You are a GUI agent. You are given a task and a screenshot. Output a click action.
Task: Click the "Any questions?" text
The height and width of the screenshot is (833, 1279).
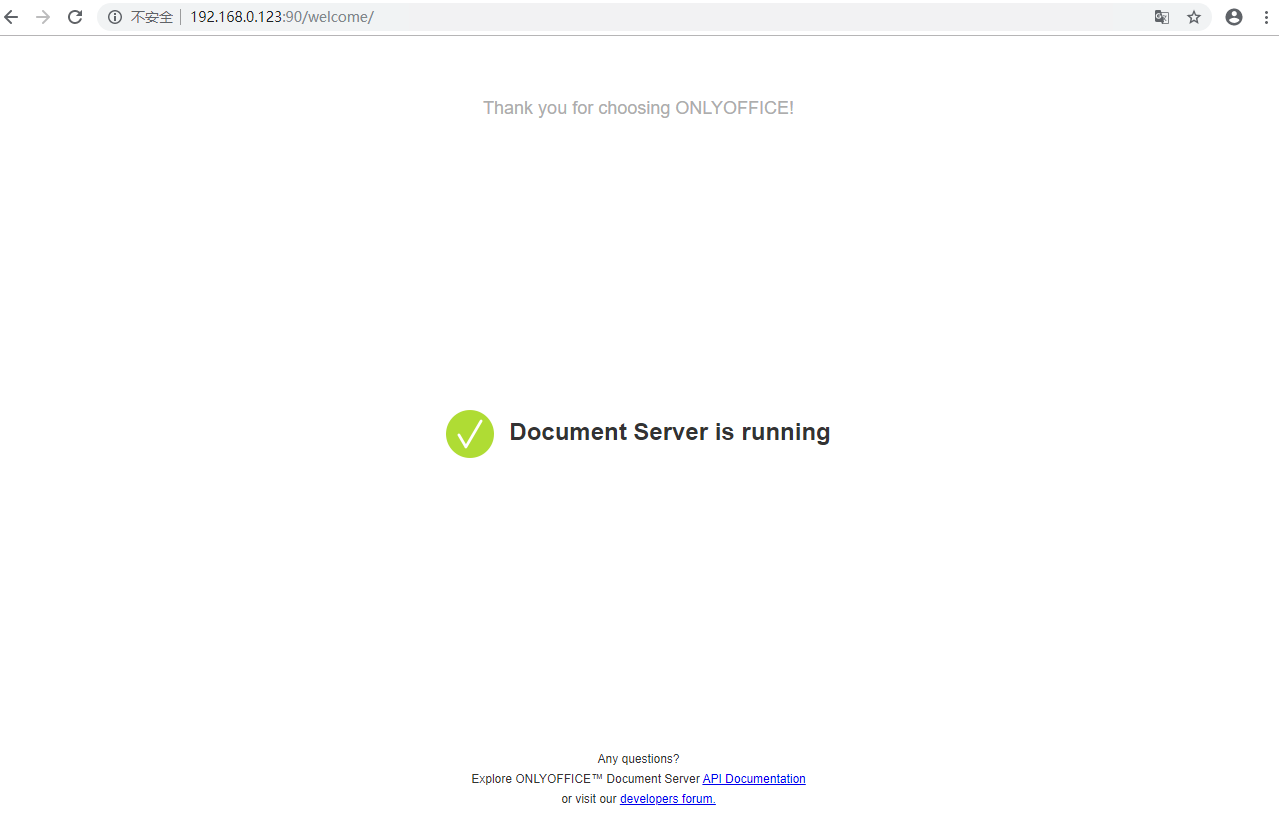click(638, 759)
